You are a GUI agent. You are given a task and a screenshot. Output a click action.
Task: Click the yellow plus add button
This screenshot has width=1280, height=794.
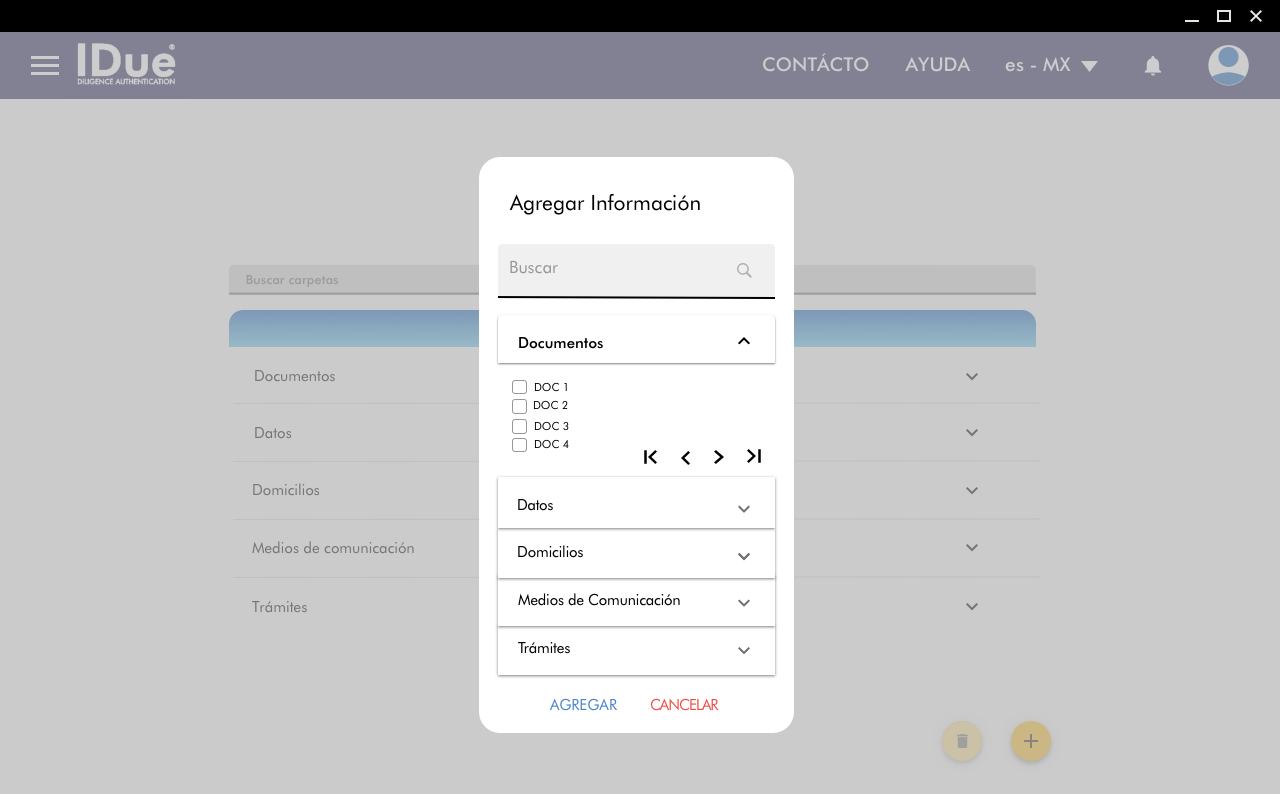click(1030, 741)
